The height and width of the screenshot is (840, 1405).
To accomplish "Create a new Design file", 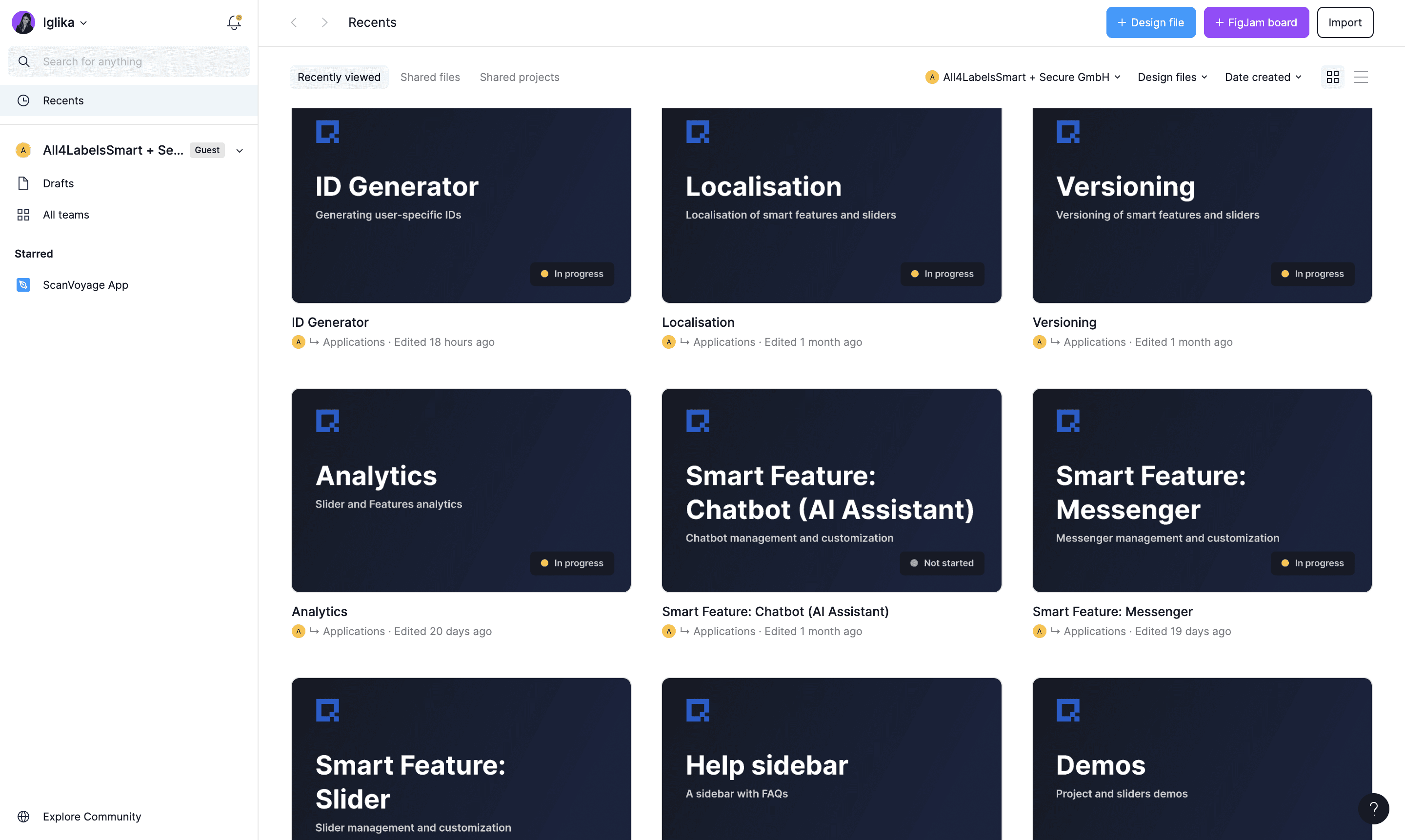I will 1150,22.
